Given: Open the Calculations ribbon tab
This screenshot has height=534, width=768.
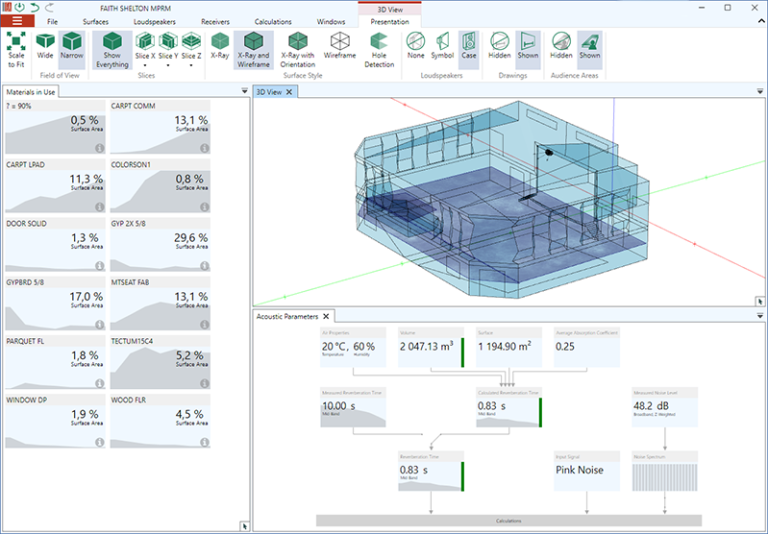Looking at the screenshot, I should coord(273,21).
